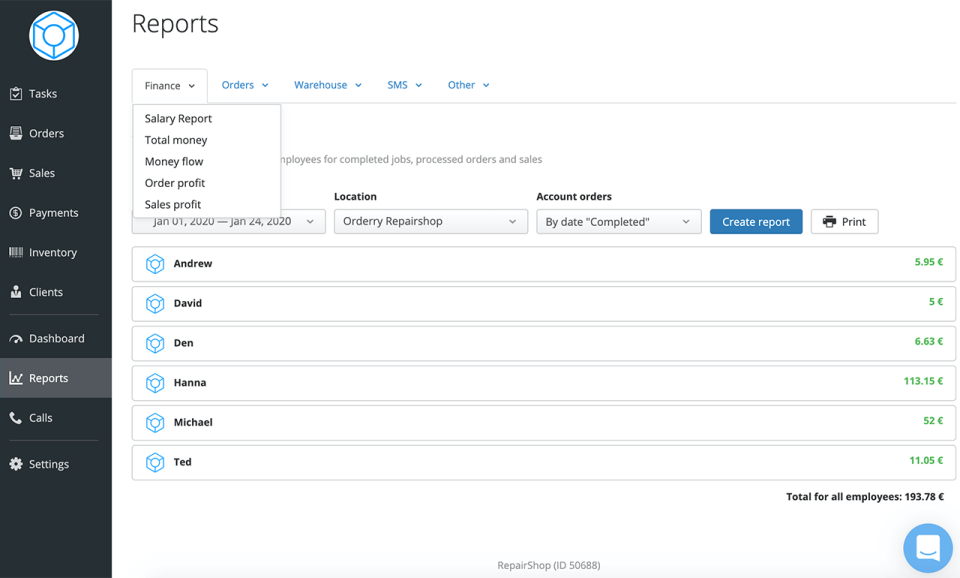Screen dimensions: 960x578
Task: Go to Clients in the sidebar
Action: tap(46, 292)
